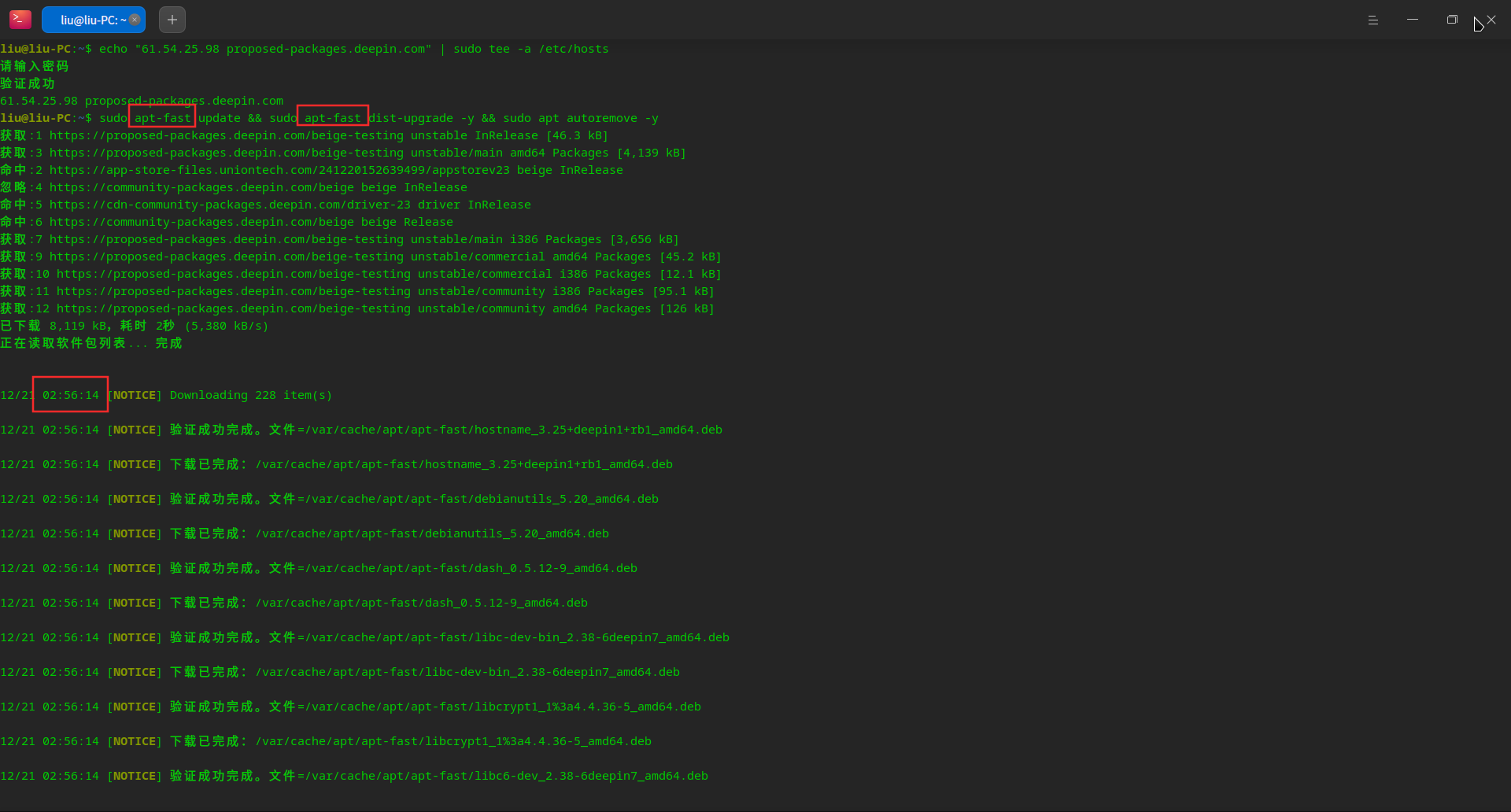The image size is (1511, 812).
Task: Click the '命中:2' app-store-files.uniontech.com line
Action: pyautogui.click(x=312, y=170)
